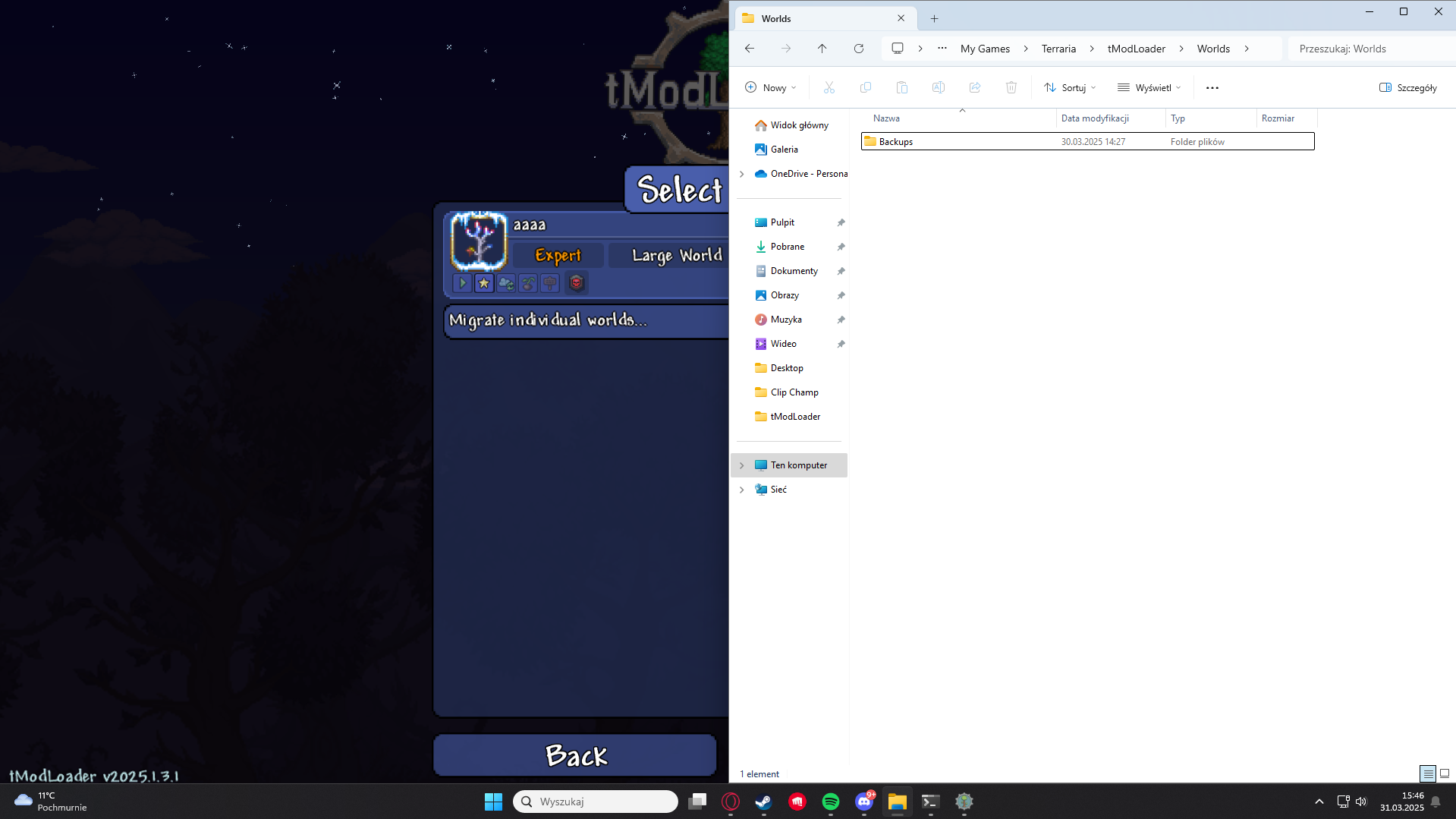The image size is (1456, 819).
Task: Select the Backups folder row
Action: [1088, 142]
